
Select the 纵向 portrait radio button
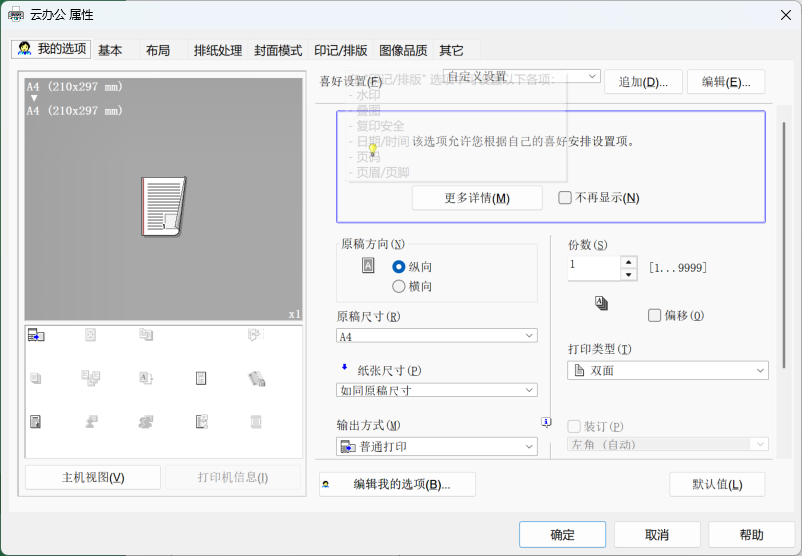(398, 266)
